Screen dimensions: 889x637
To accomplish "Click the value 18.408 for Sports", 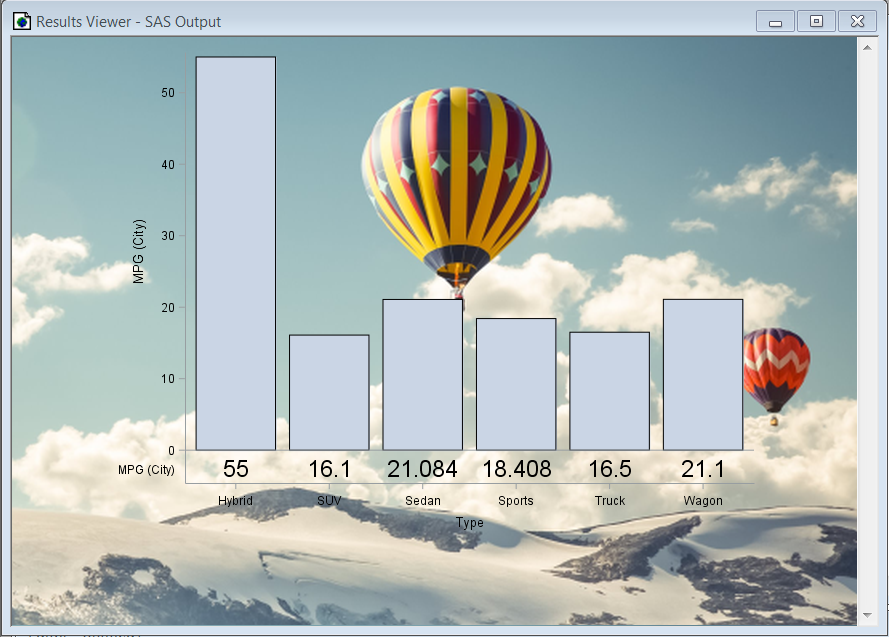I will click(x=517, y=469).
